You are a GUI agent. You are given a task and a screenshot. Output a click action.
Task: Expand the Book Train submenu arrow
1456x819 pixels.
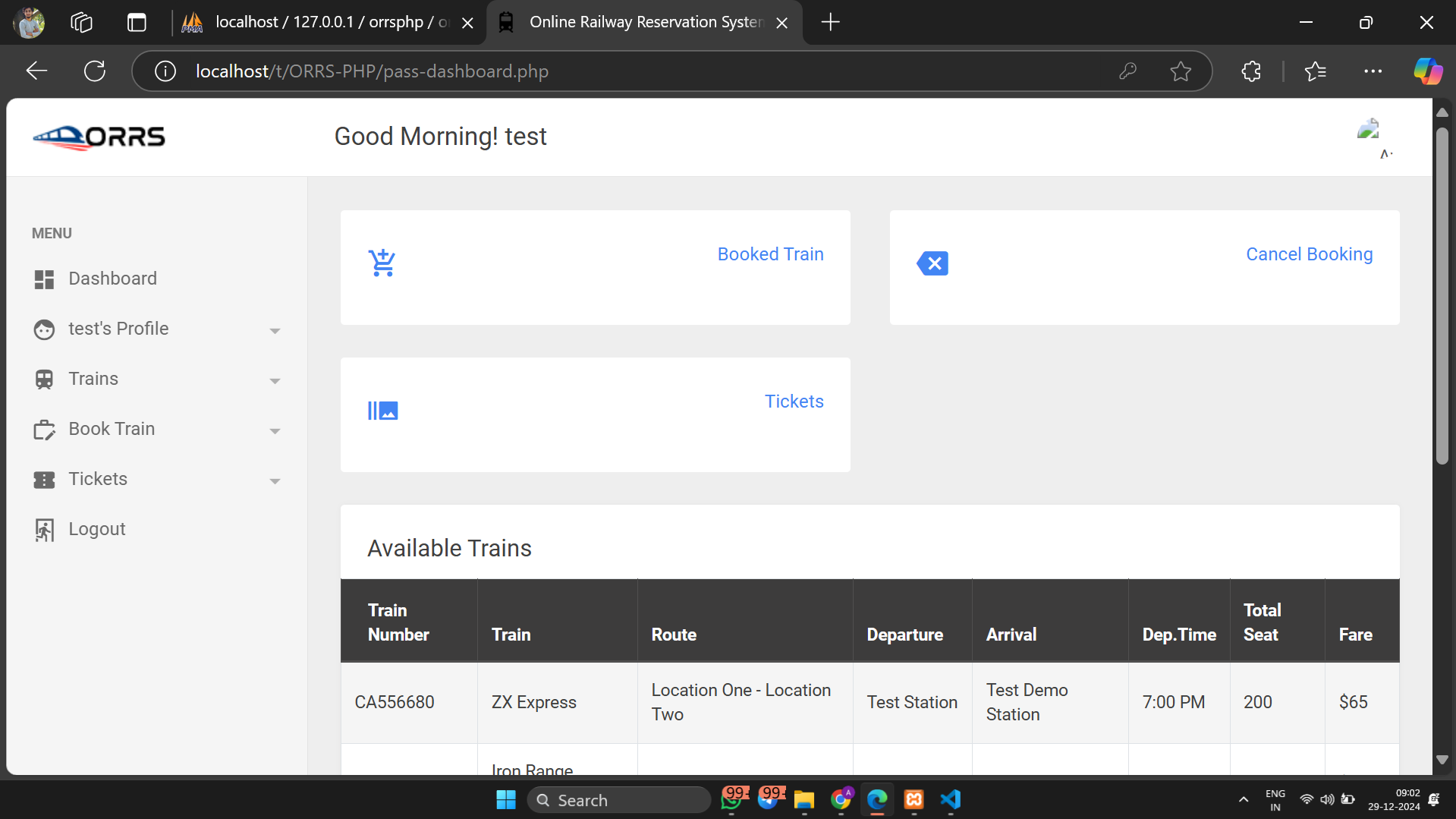click(275, 430)
